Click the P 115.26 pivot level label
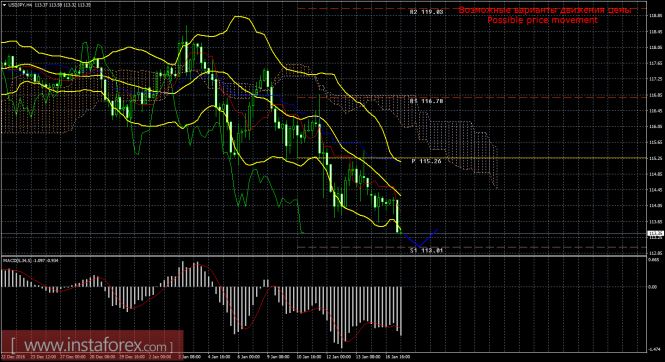This screenshot has width=665, height=362. (427, 162)
